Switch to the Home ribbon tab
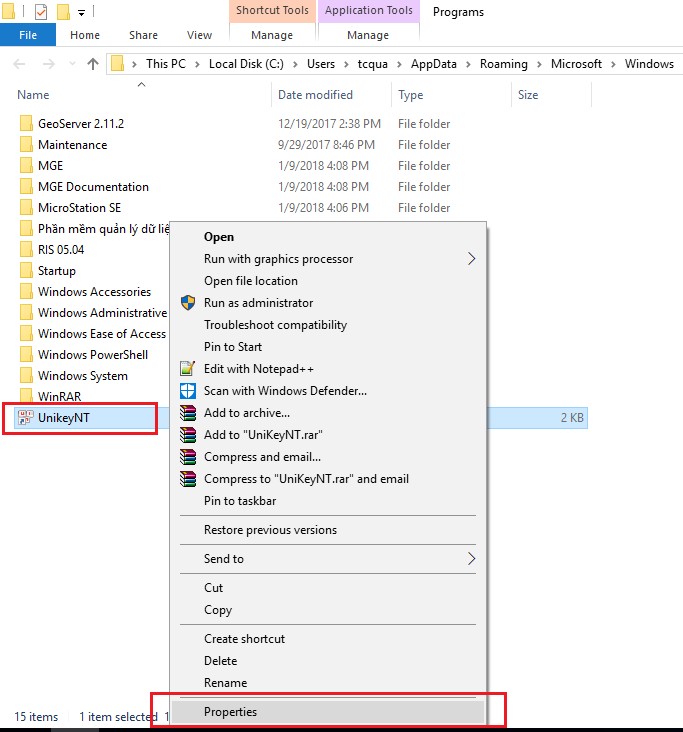The image size is (683, 732). click(x=85, y=35)
